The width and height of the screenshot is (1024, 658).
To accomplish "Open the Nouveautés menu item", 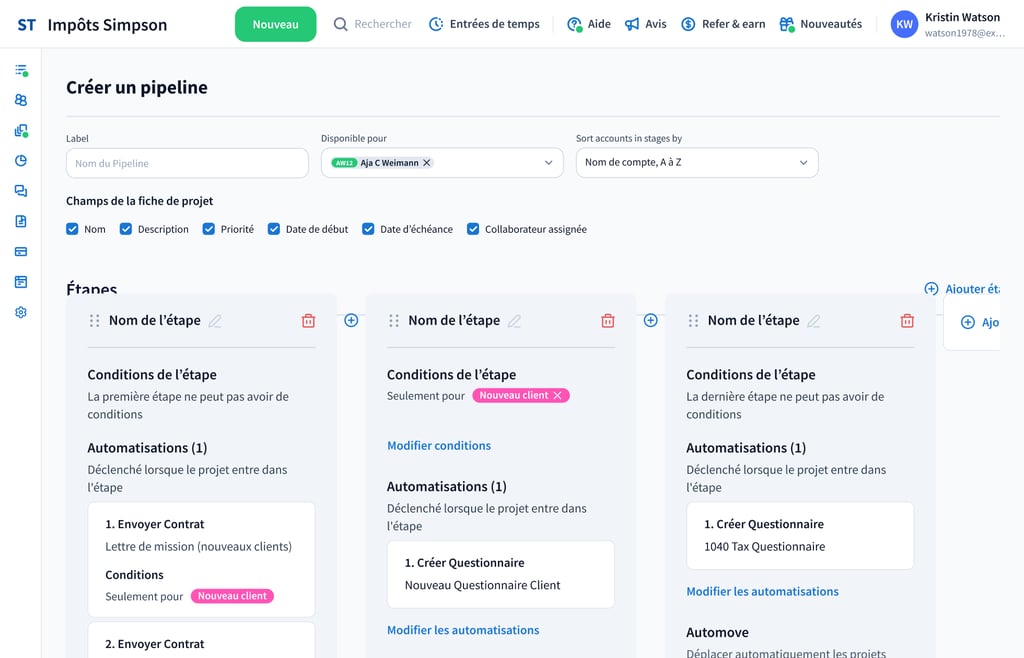I will click(820, 24).
